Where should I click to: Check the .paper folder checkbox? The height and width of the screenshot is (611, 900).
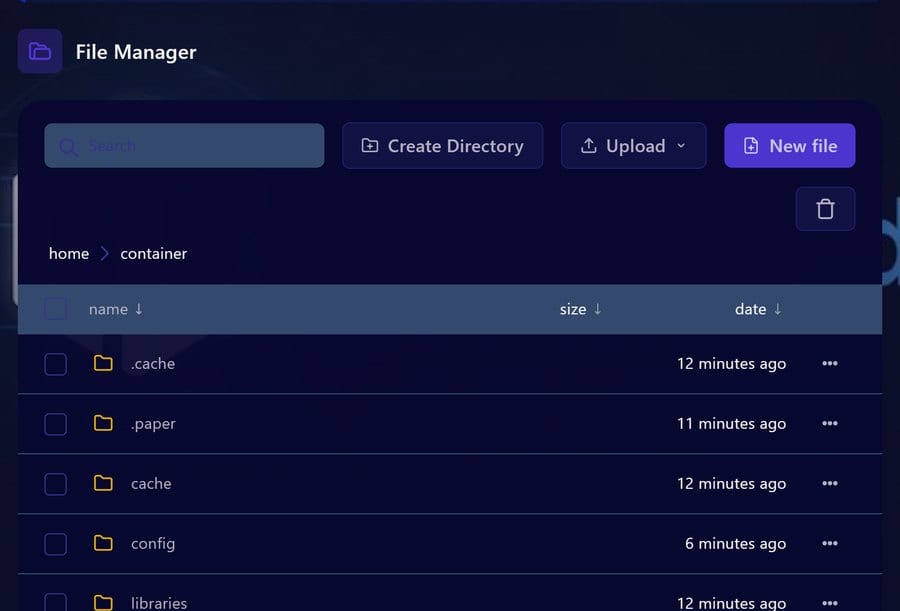point(56,424)
